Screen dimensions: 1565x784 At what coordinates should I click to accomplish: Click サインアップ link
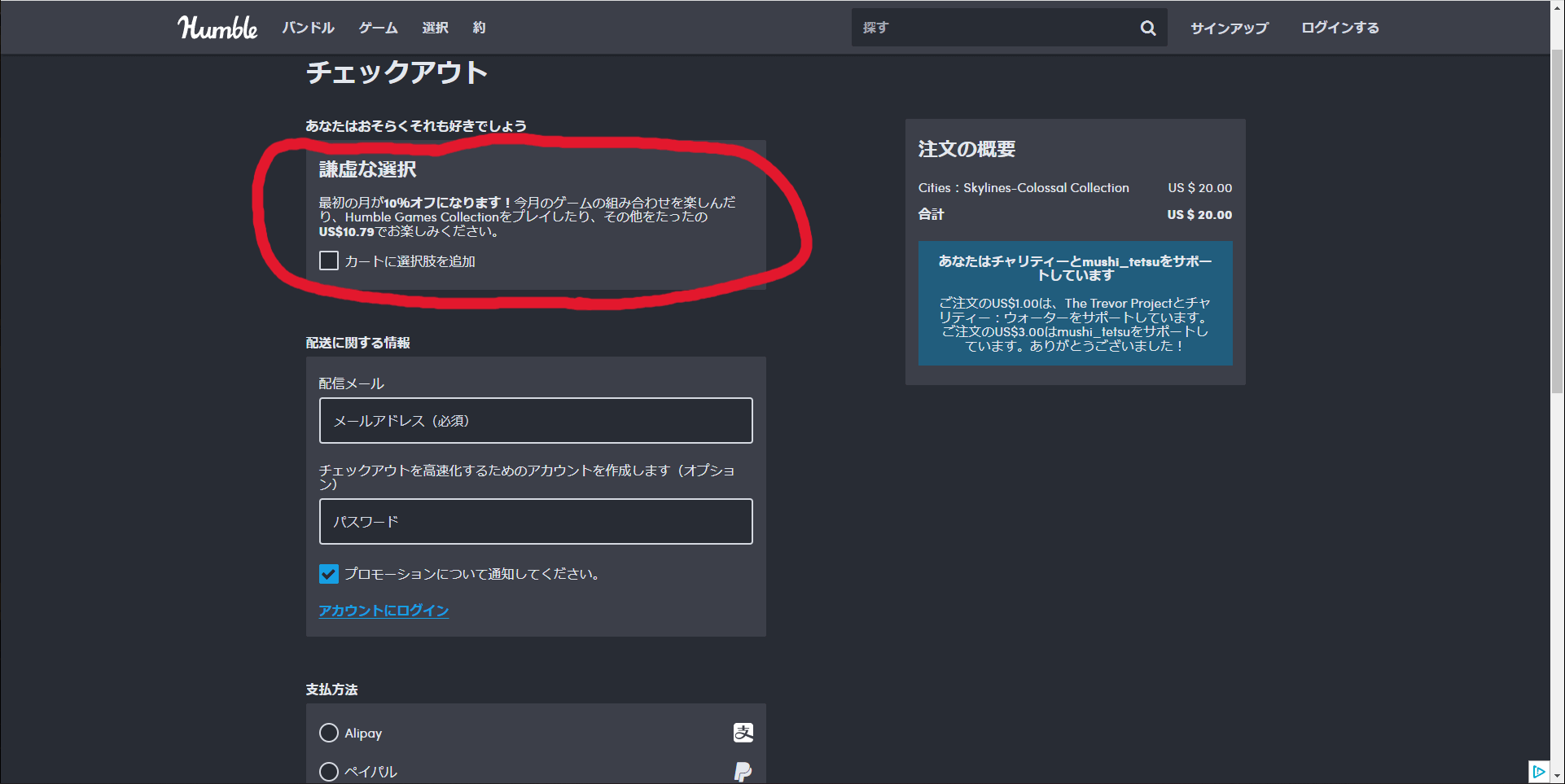(x=1230, y=28)
